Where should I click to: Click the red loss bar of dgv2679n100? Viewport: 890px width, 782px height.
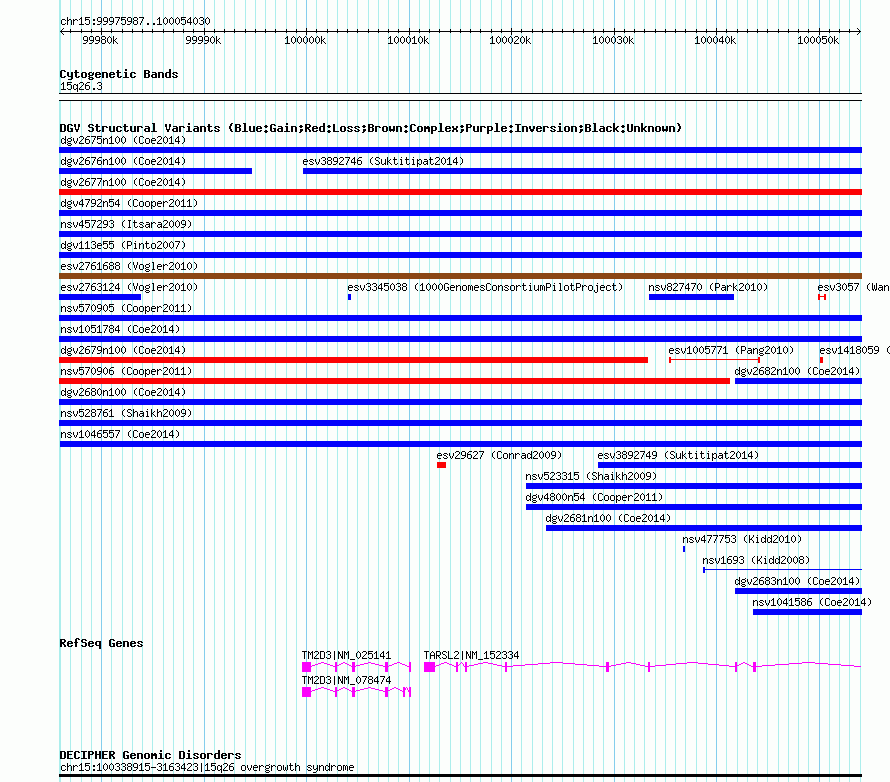[354, 360]
